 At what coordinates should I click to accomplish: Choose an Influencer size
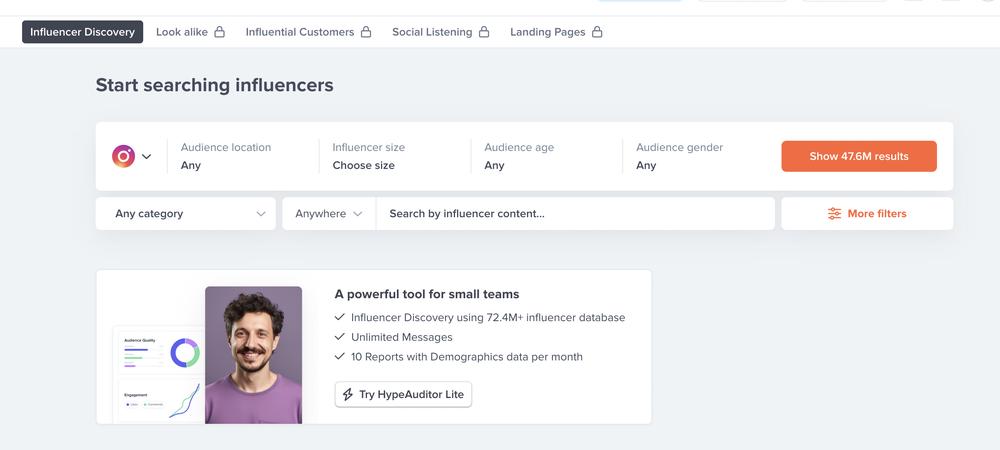394,156
